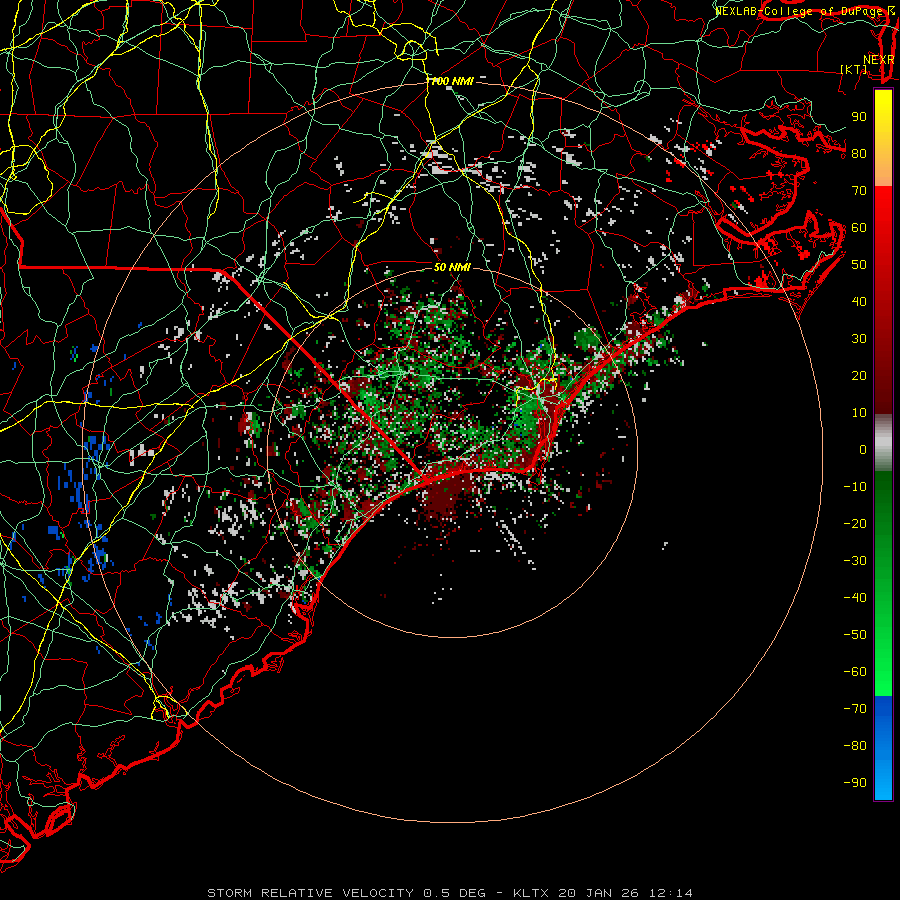Click the 0 knot scale label

[x=863, y=450]
